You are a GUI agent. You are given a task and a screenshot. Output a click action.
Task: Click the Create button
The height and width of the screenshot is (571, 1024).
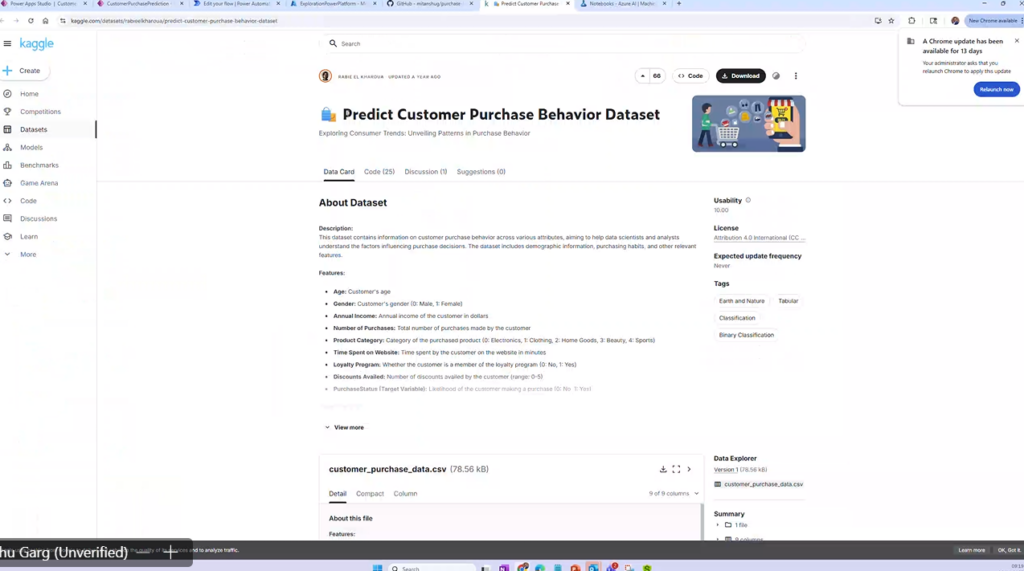[24, 71]
